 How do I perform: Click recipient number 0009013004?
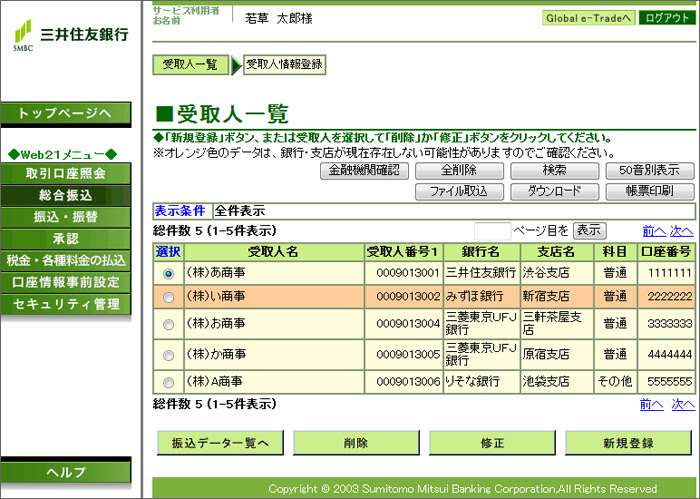[408, 324]
